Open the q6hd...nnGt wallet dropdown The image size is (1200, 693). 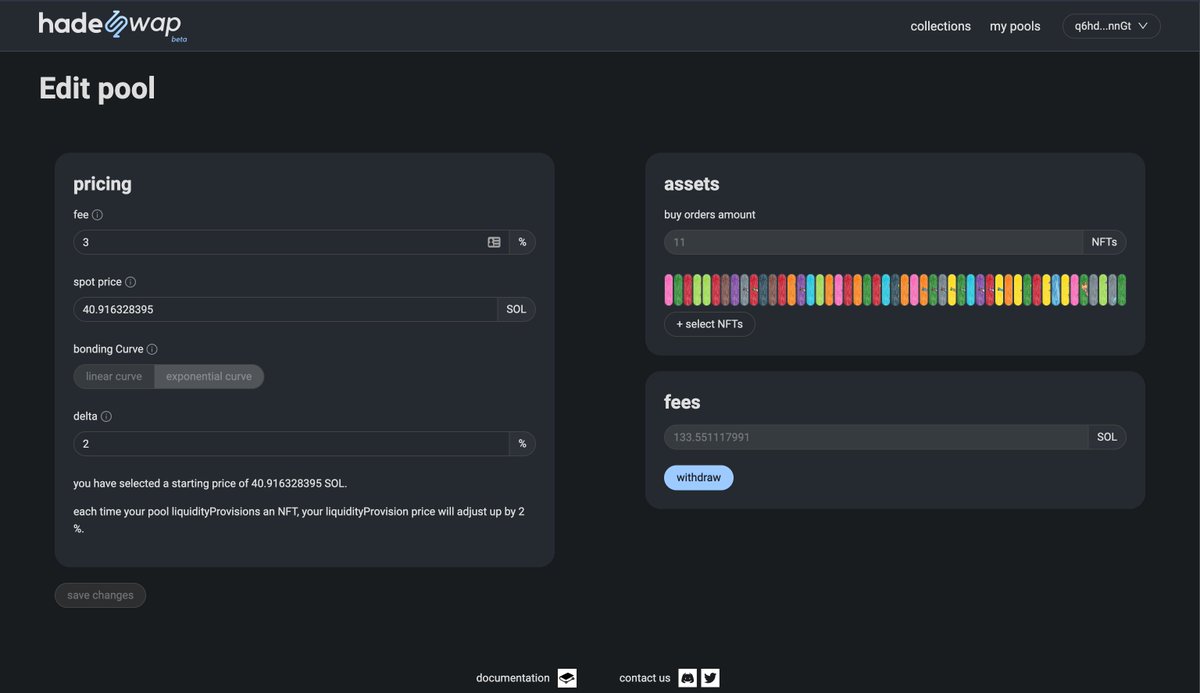(x=1111, y=26)
